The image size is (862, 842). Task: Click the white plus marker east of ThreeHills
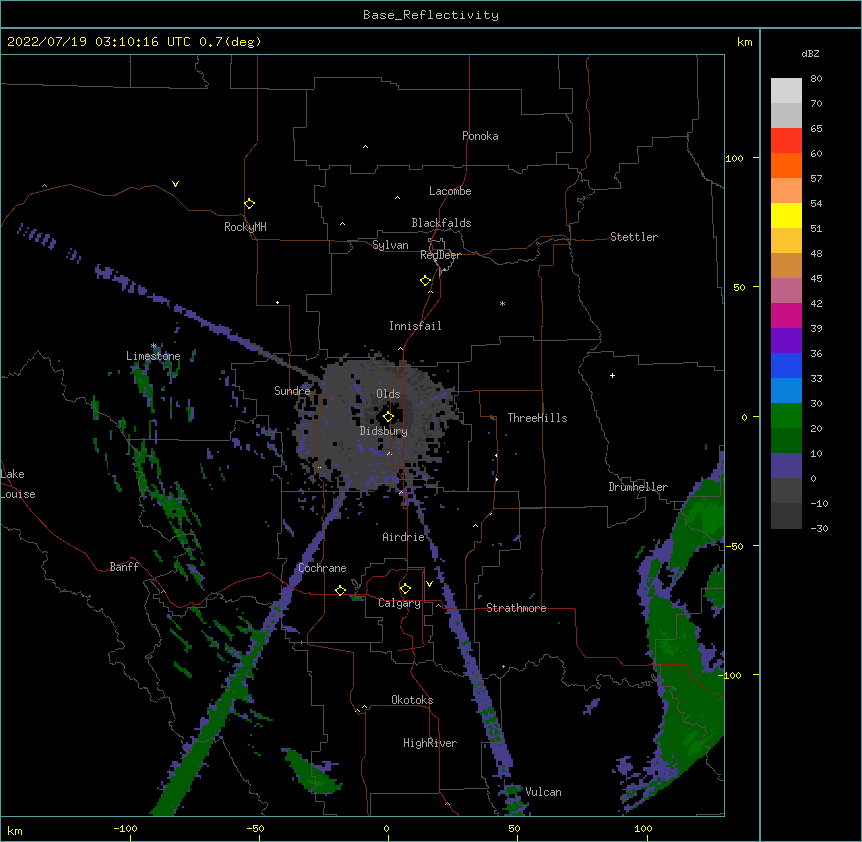coord(612,375)
